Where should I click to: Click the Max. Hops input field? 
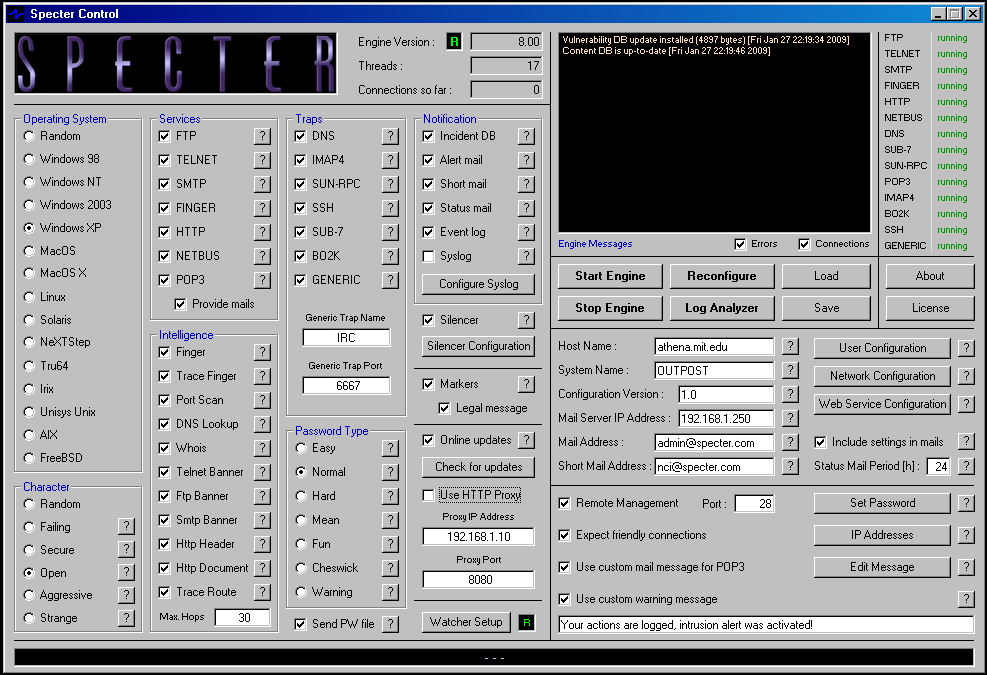[x=242, y=618]
